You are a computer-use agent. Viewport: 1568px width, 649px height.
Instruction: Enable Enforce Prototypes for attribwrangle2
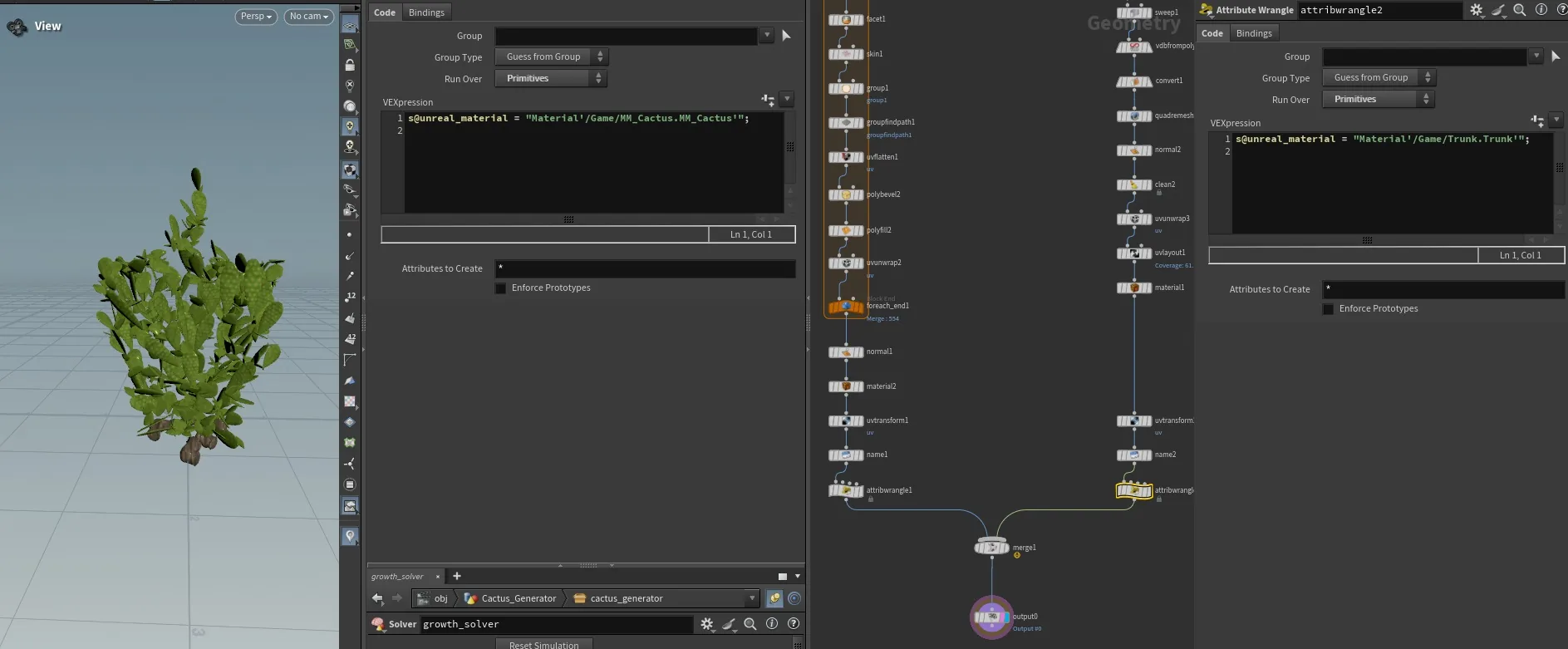[x=1329, y=309]
